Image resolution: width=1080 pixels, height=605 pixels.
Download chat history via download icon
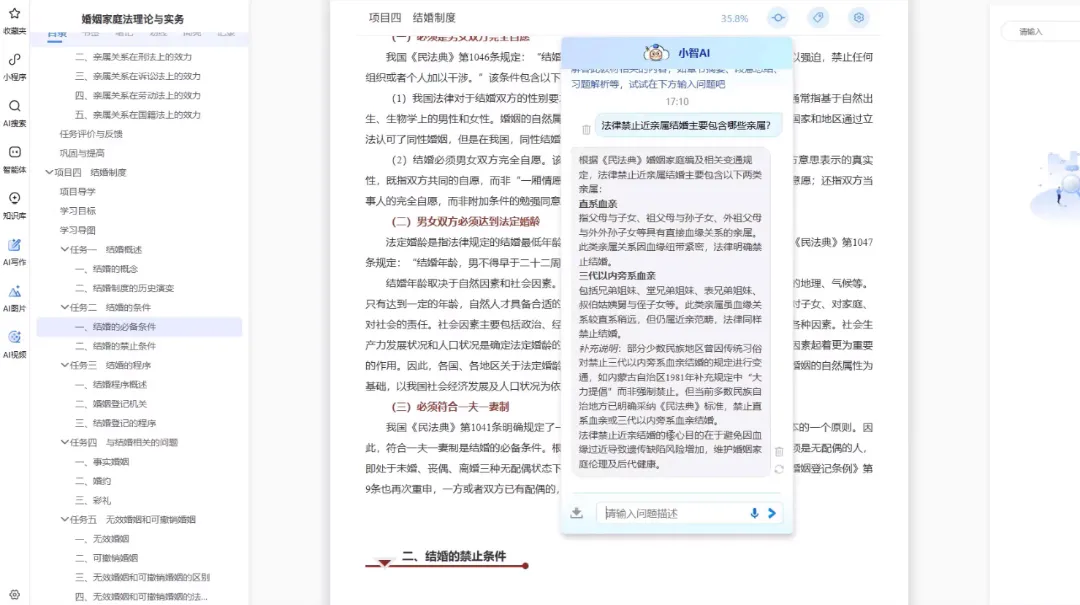coord(577,513)
